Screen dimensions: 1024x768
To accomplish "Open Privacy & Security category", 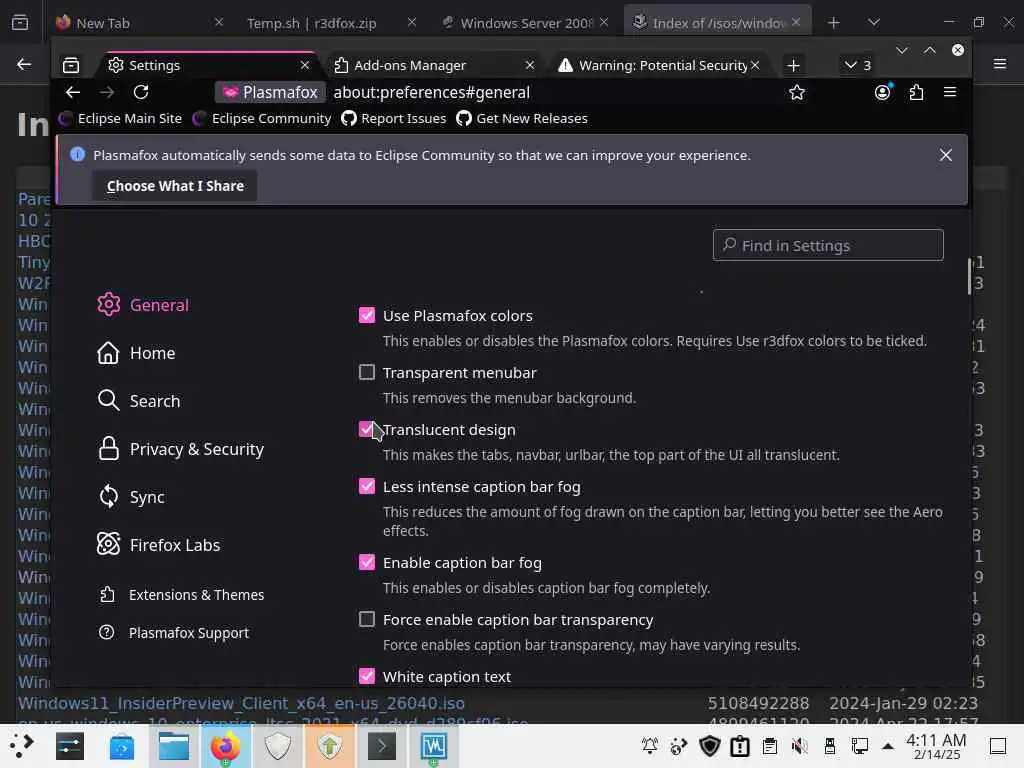I will click(x=180, y=449).
